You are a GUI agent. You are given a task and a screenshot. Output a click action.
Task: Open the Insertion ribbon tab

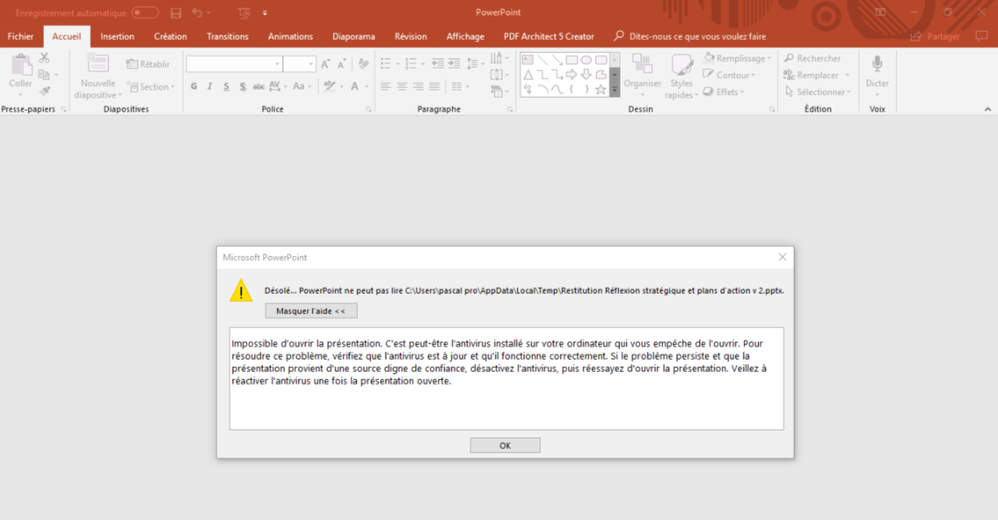pyautogui.click(x=117, y=36)
